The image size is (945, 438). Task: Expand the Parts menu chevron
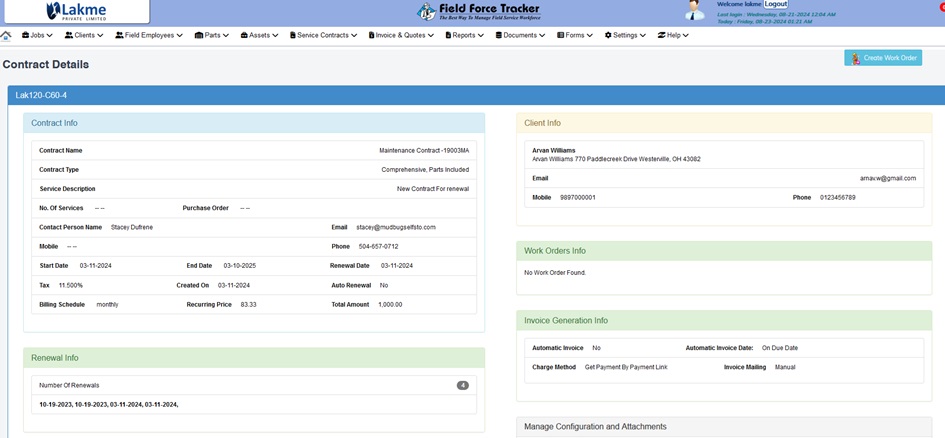225,36
